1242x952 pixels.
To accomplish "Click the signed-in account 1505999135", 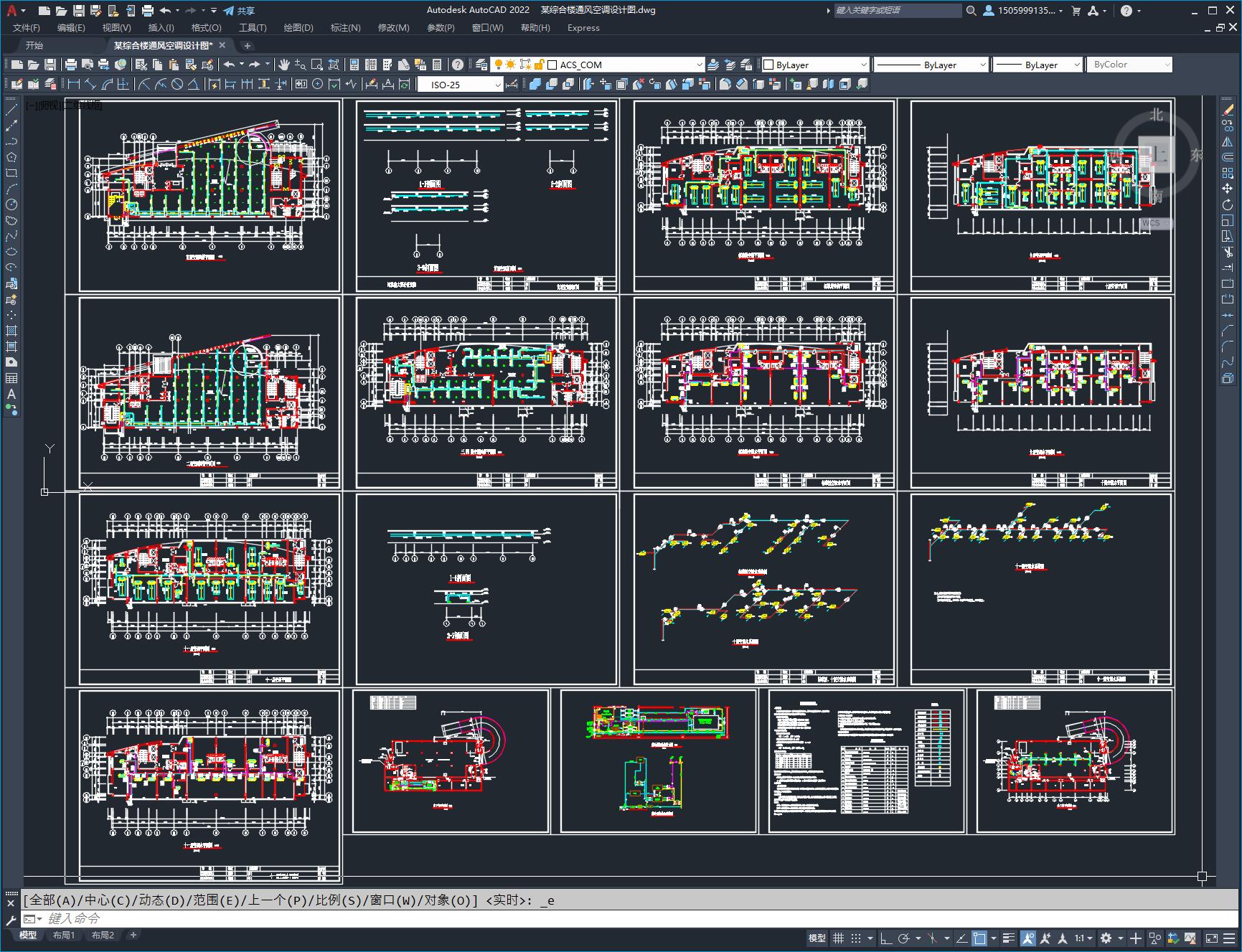I will (1023, 11).
